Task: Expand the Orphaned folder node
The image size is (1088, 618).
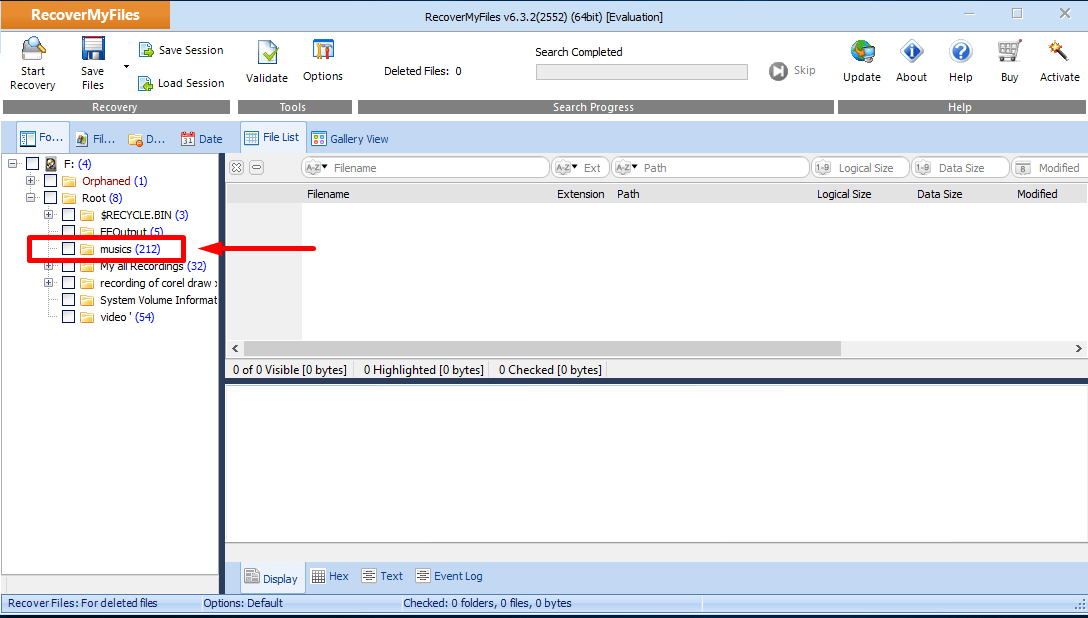Action: point(31,181)
